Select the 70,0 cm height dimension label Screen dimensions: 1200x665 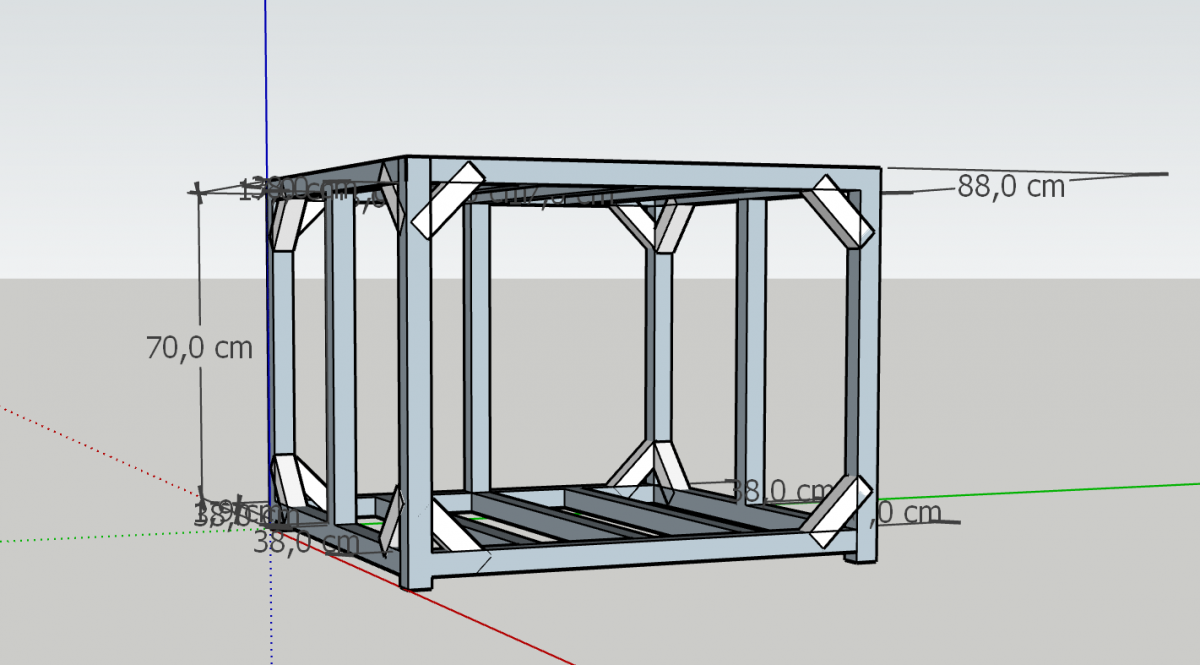point(199,348)
